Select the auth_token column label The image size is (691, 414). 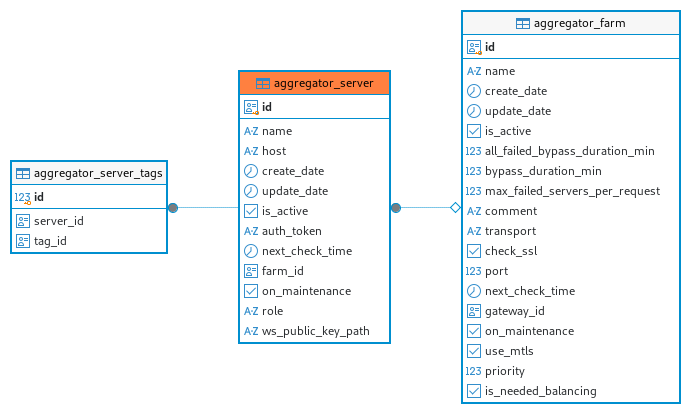pos(292,231)
